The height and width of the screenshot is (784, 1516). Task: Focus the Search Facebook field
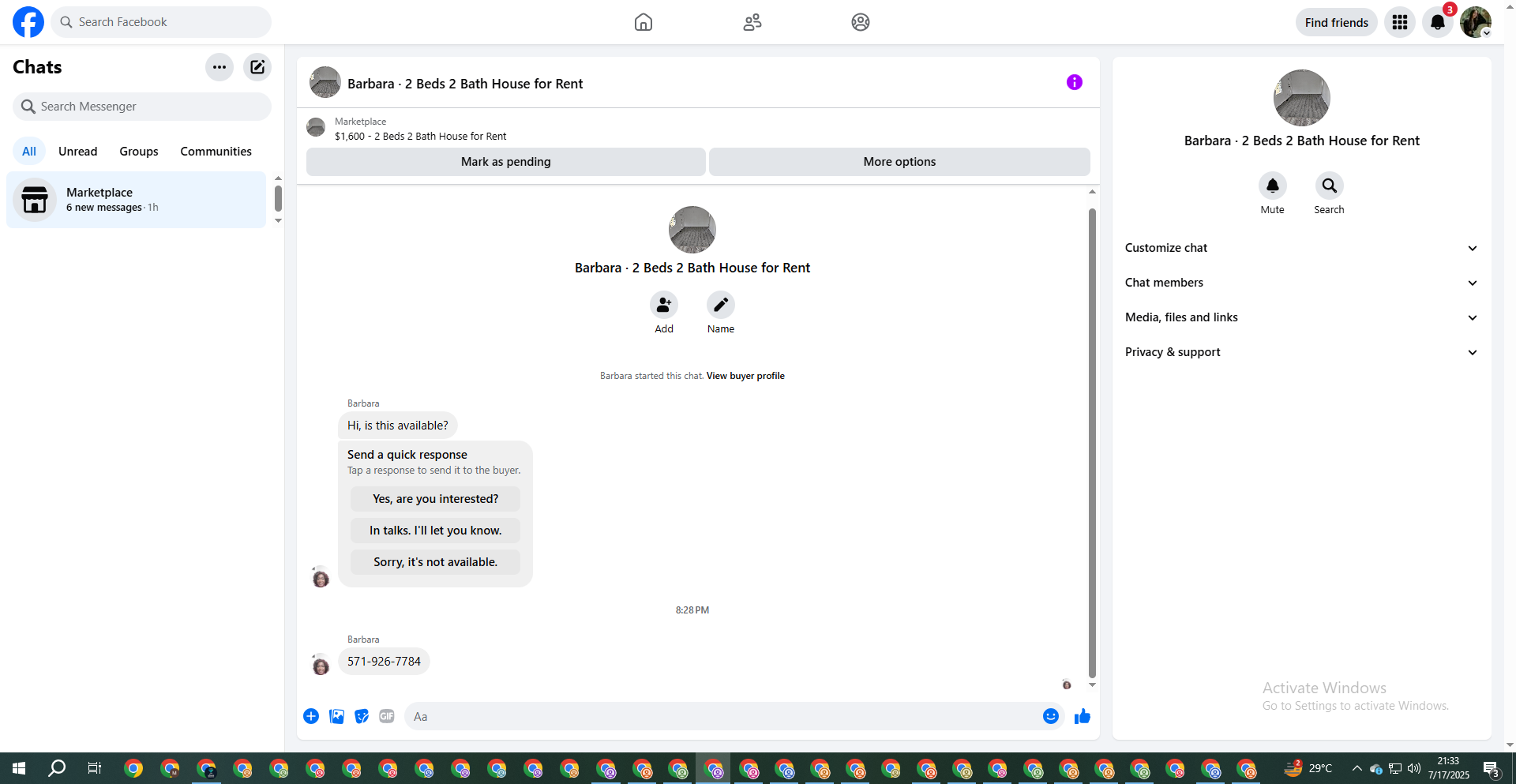(x=161, y=22)
